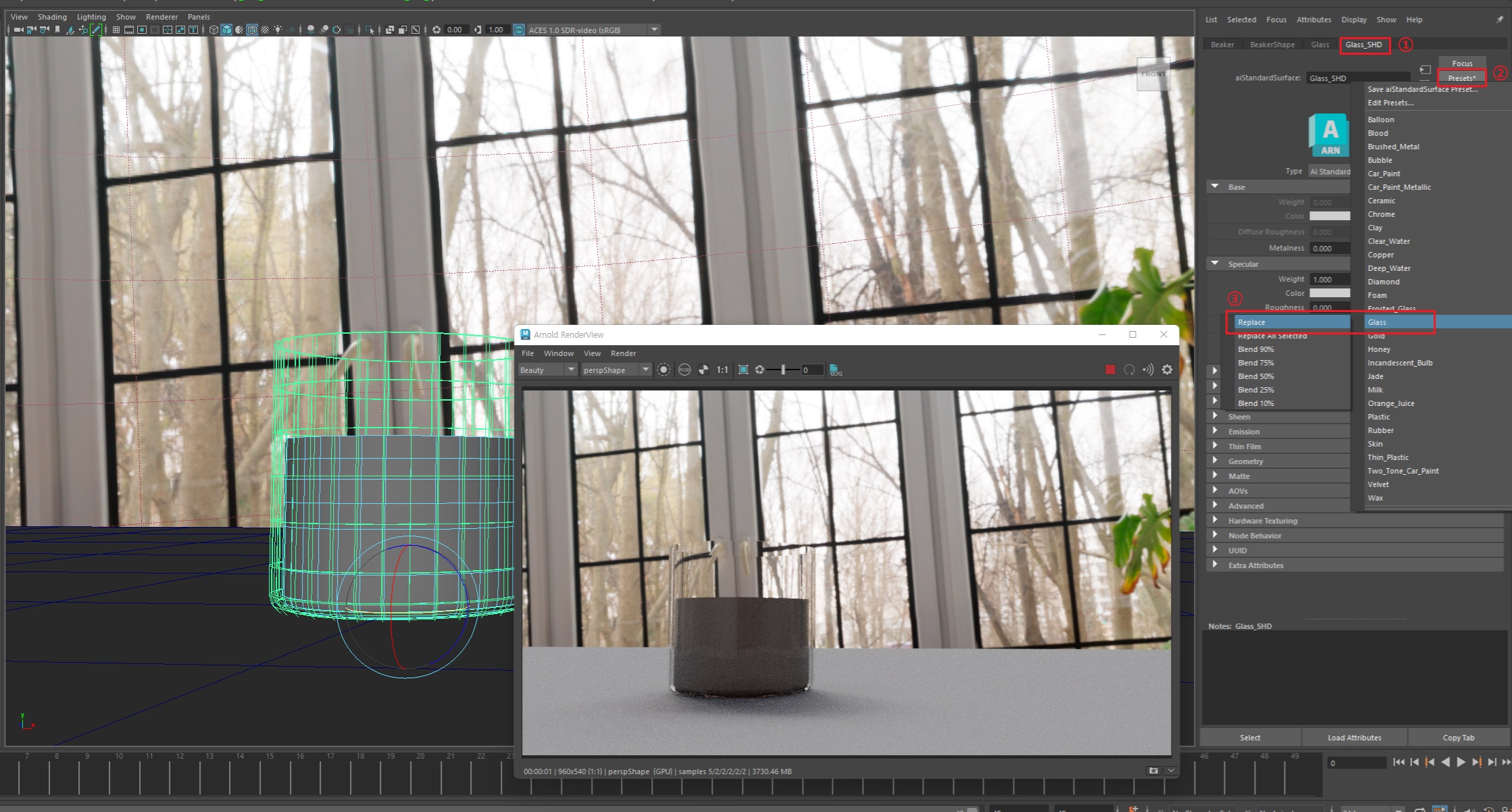
Task: Click the Load Attributes button
Action: [x=1354, y=737]
